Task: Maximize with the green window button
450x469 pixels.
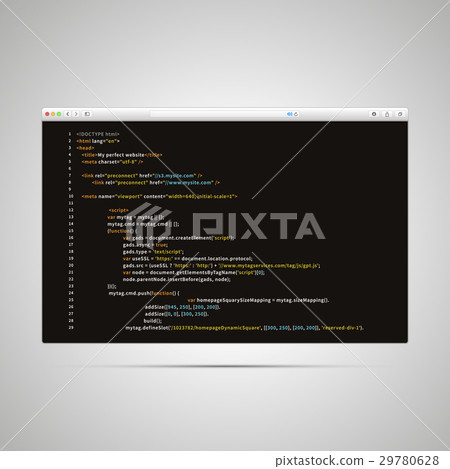Action: click(59, 114)
